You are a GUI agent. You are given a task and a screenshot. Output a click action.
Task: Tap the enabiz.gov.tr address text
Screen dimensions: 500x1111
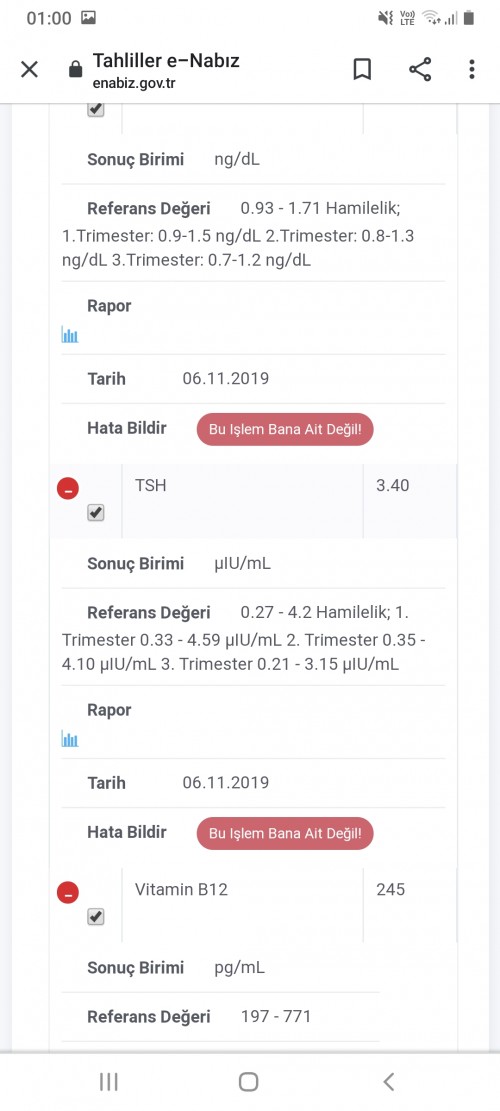(x=134, y=83)
